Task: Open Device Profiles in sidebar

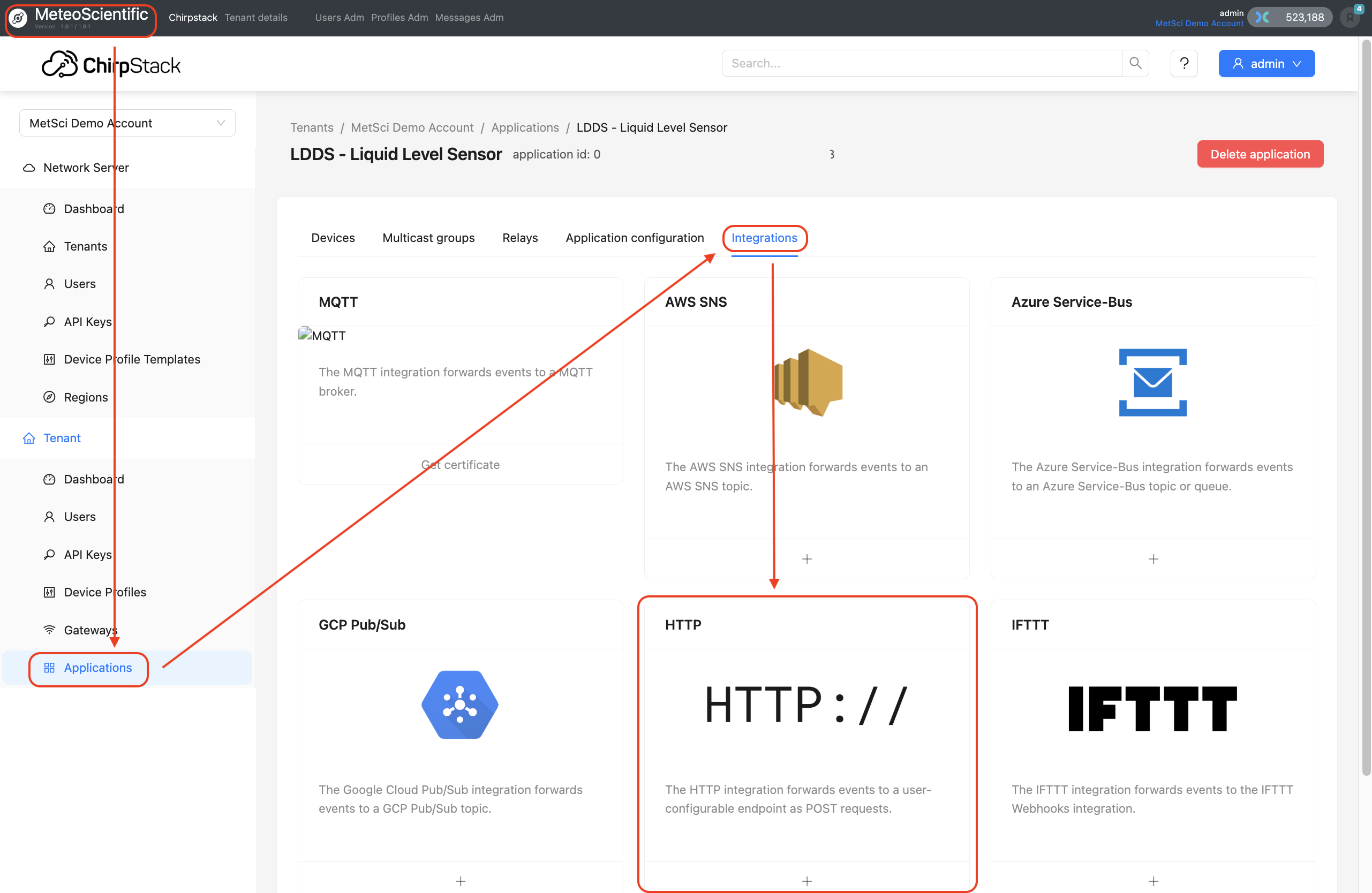Action: coord(105,592)
